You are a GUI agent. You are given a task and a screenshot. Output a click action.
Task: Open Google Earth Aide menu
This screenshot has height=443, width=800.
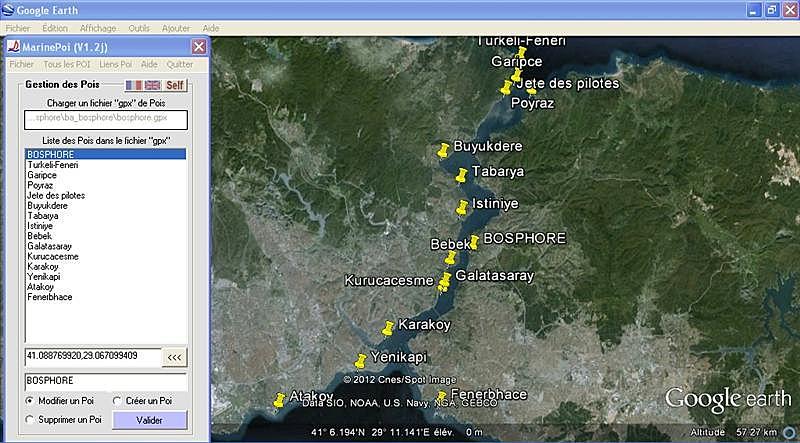point(211,28)
